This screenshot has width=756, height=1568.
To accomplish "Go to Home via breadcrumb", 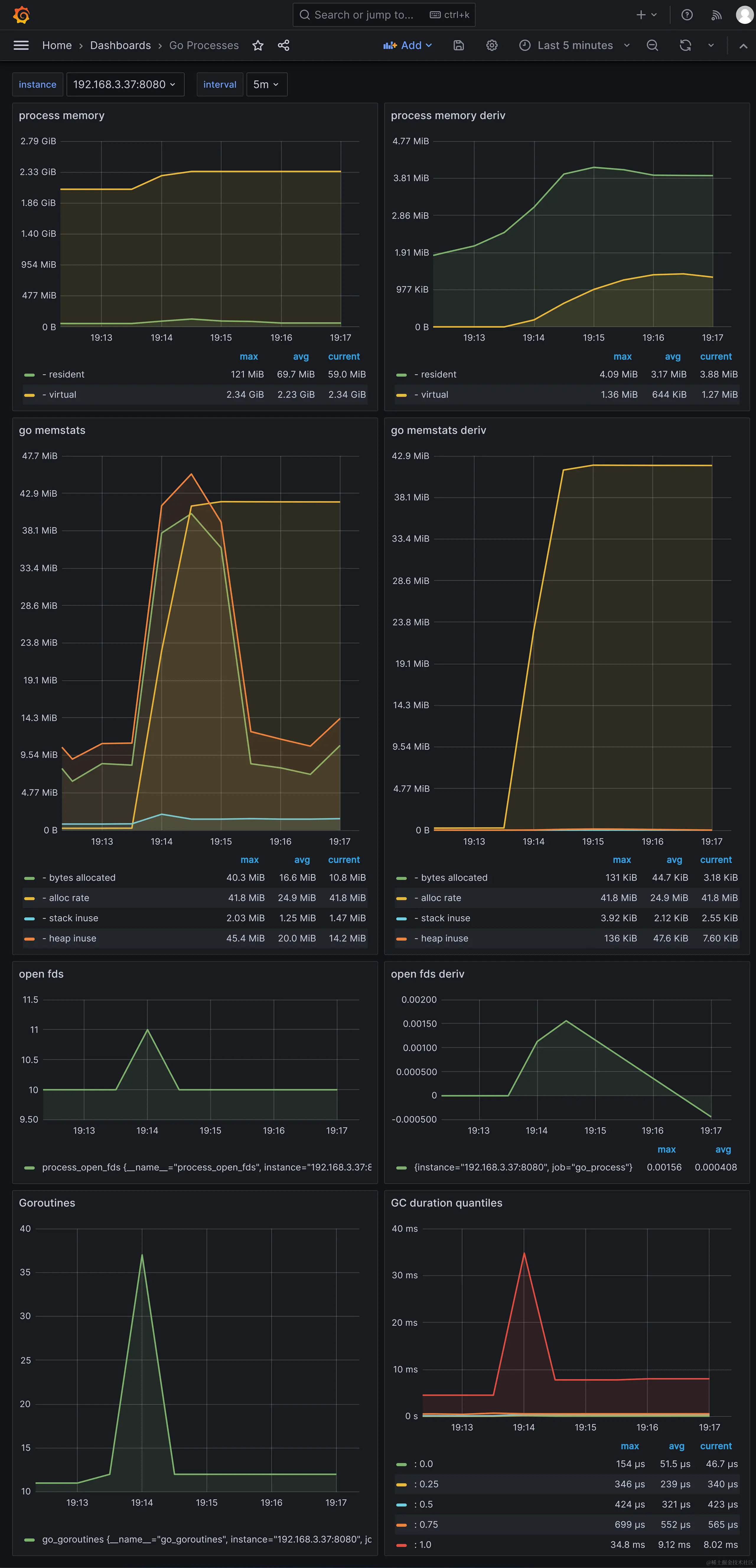I will [x=57, y=45].
